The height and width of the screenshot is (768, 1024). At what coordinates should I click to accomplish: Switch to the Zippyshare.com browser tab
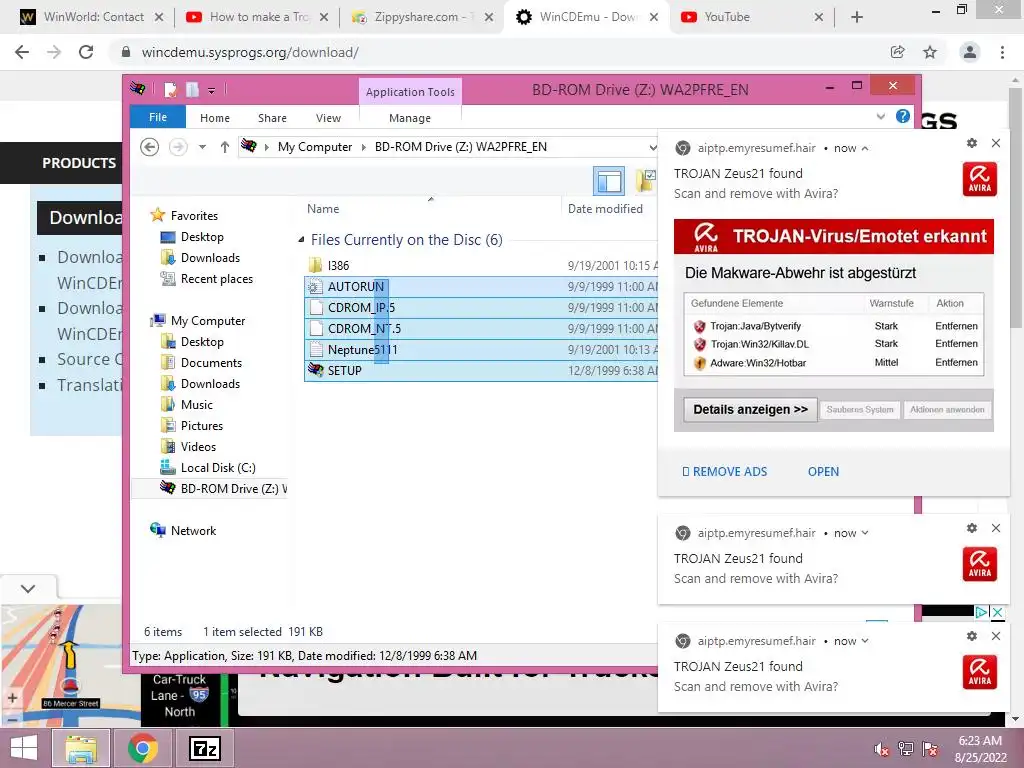(x=421, y=17)
